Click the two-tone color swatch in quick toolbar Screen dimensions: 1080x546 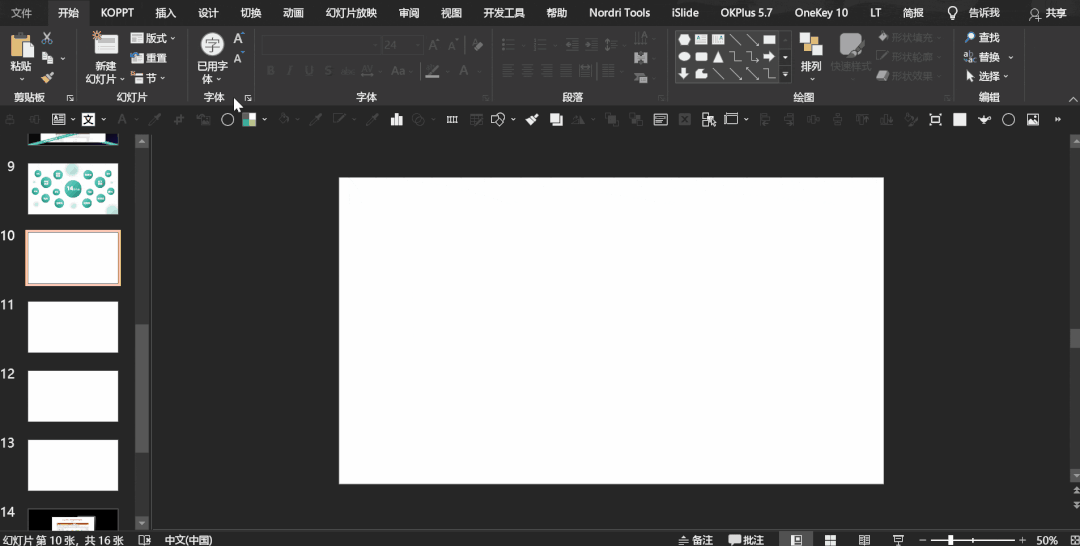click(249, 119)
